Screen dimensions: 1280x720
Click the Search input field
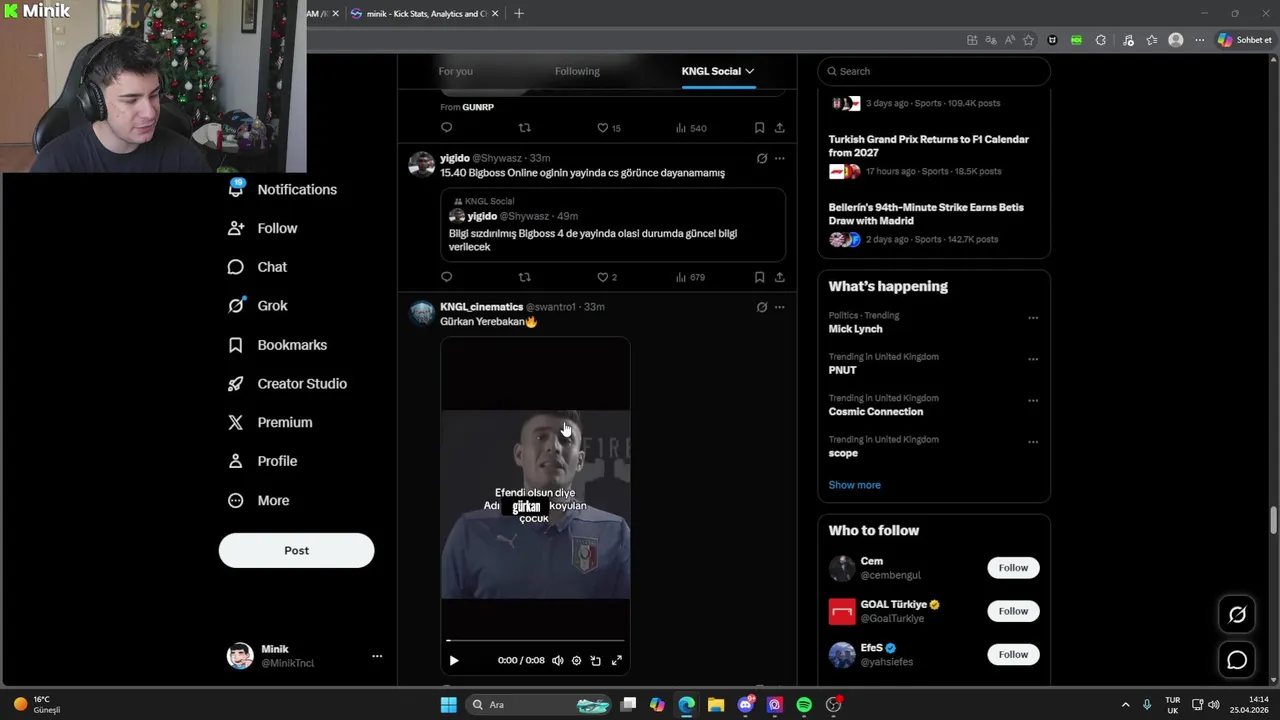pos(934,71)
